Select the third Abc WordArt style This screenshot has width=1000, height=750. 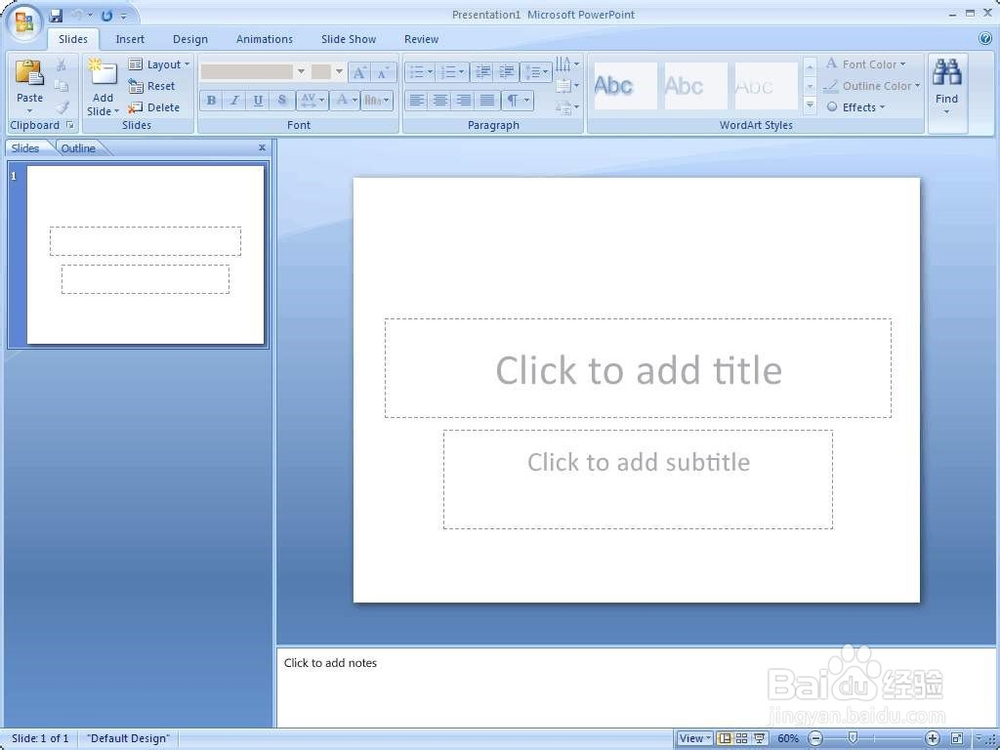pos(765,85)
